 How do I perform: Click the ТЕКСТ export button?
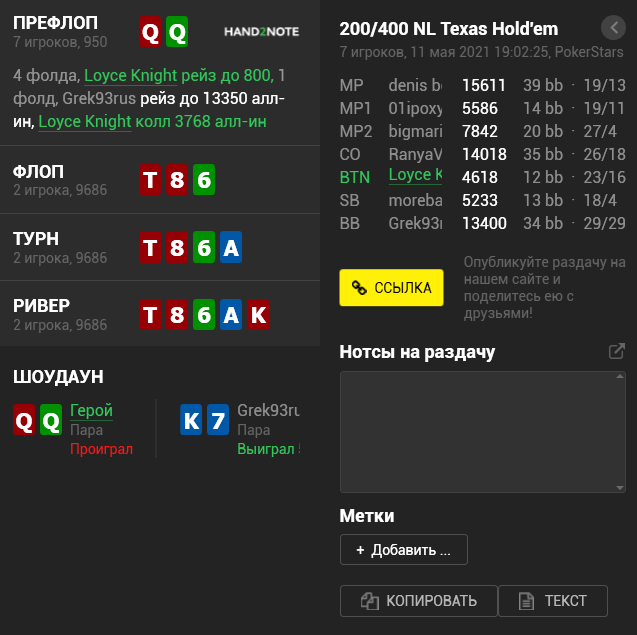(x=553, y=600)
